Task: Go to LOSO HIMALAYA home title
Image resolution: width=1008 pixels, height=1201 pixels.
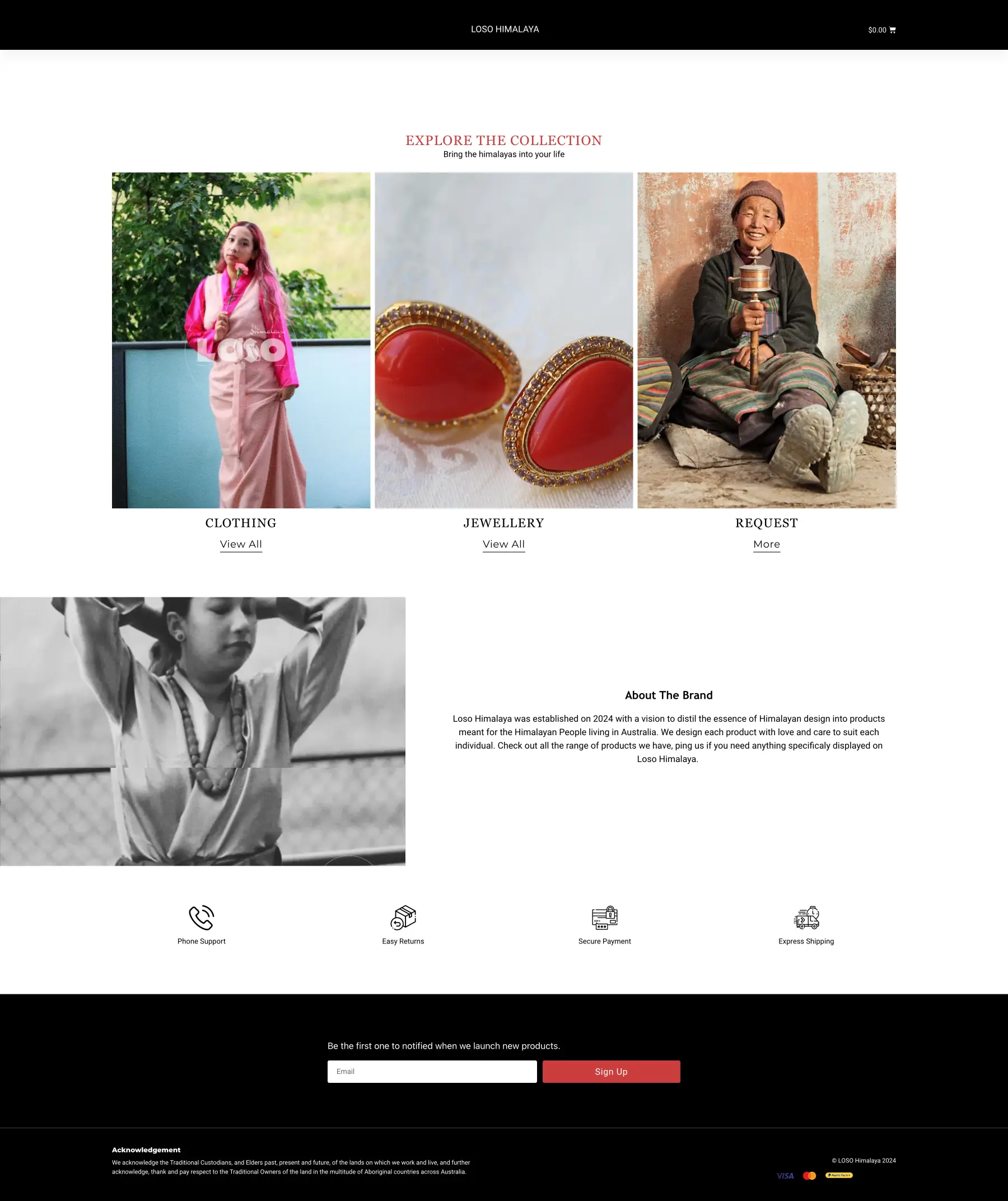Action: tap(505, 29)
